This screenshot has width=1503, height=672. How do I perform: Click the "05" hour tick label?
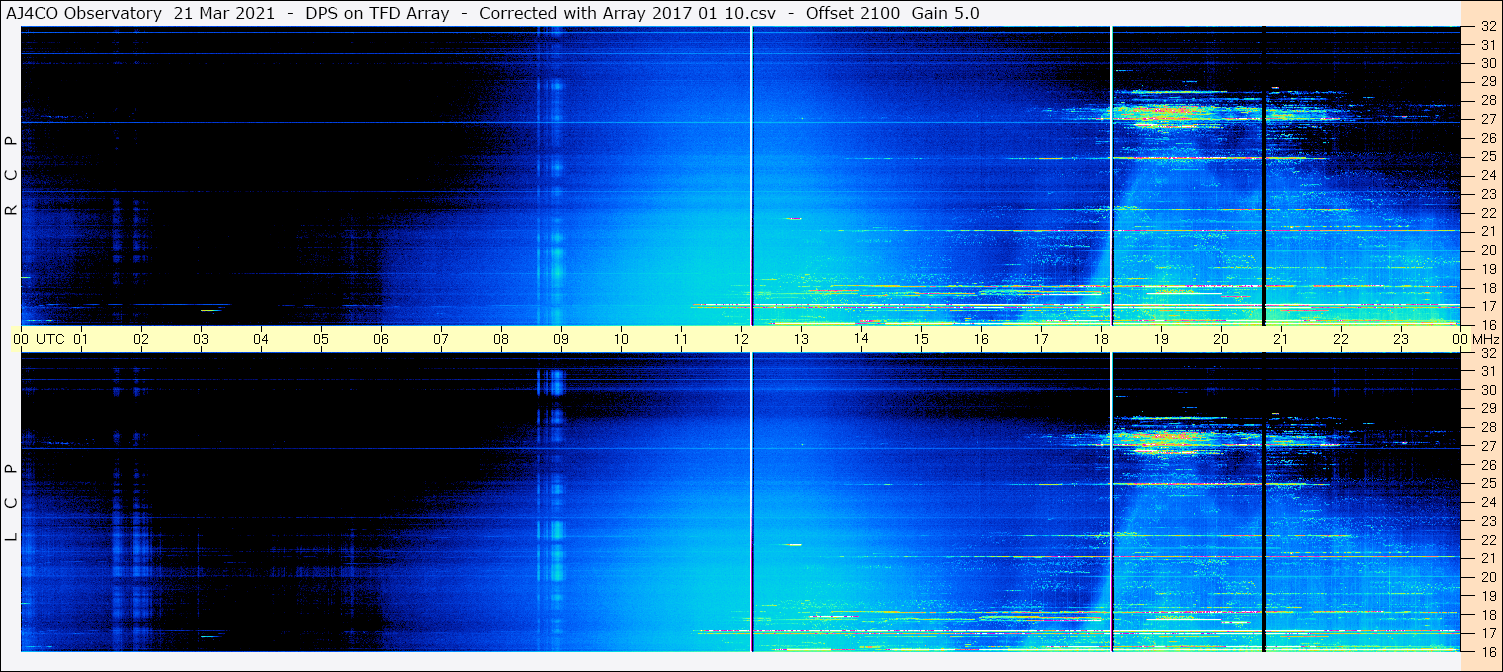[x=321, y=339]
